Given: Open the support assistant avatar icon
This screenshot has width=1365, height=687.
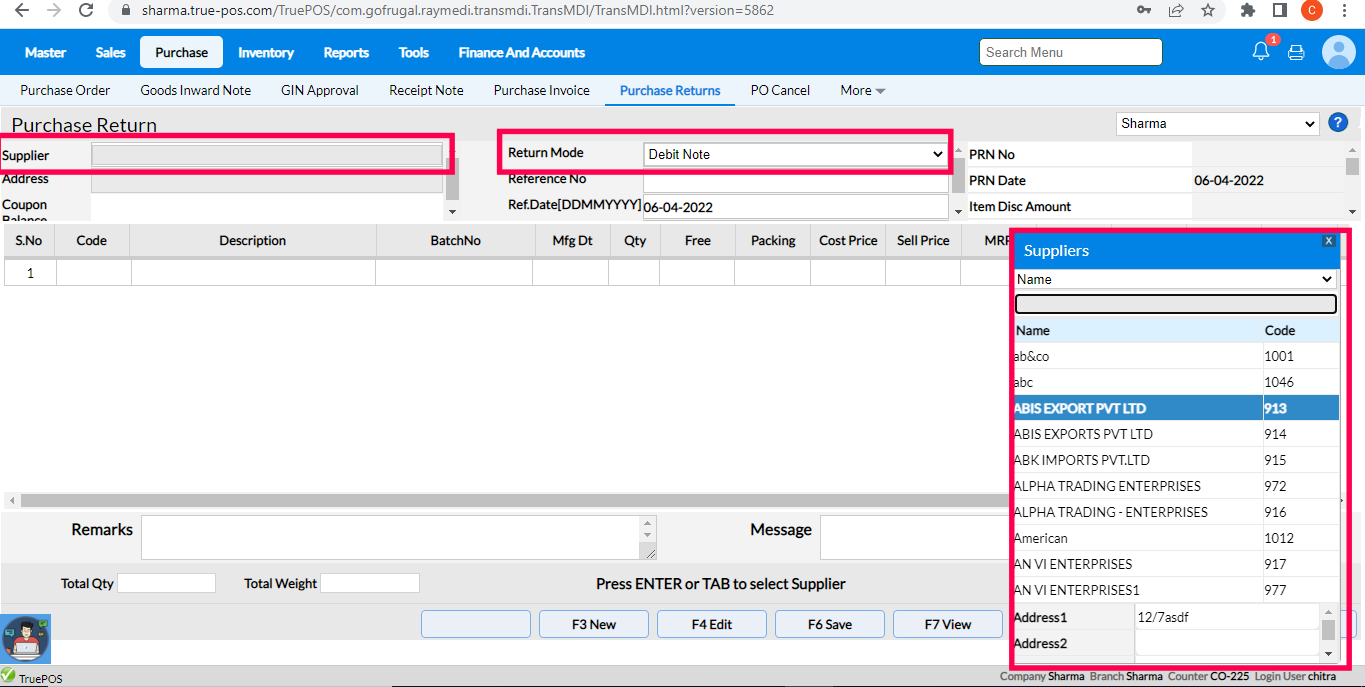Looking at the screenshot, I should pos(26,640).
